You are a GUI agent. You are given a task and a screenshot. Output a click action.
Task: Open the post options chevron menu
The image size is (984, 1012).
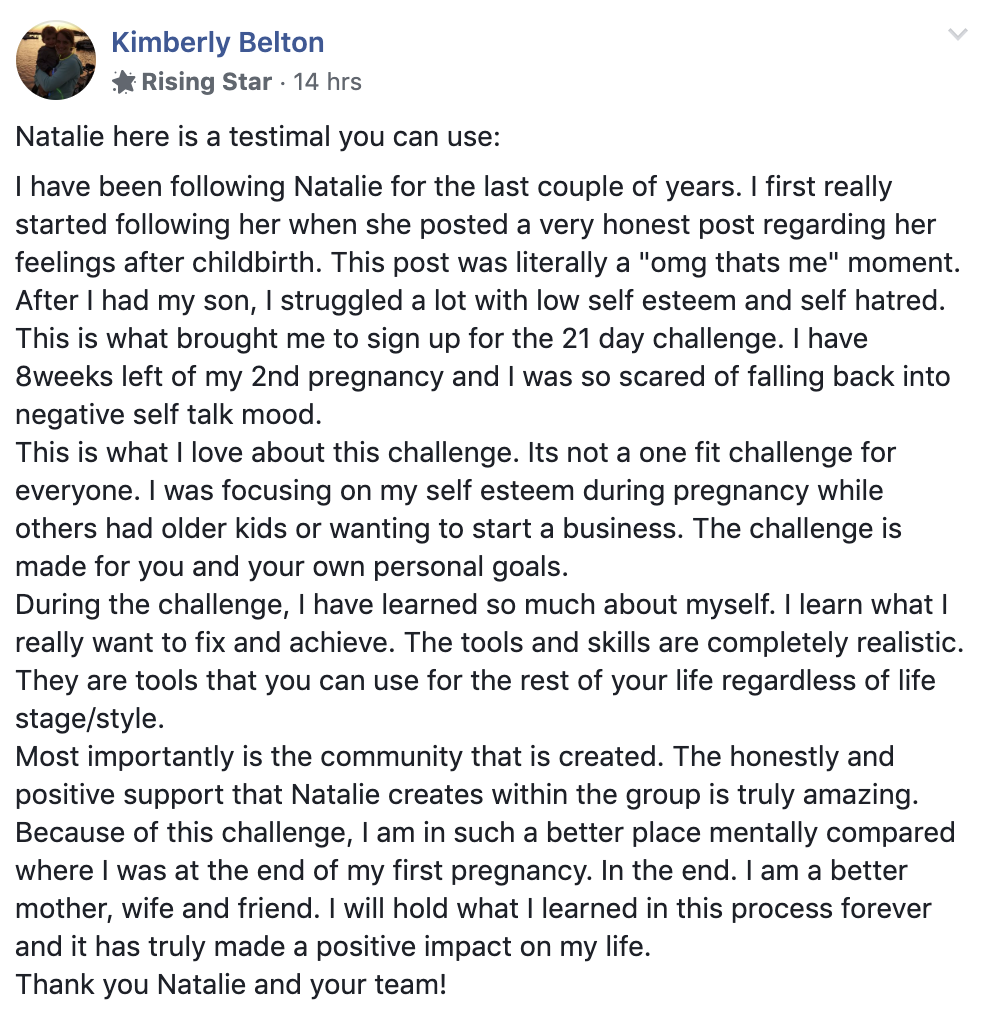[958, 34]
